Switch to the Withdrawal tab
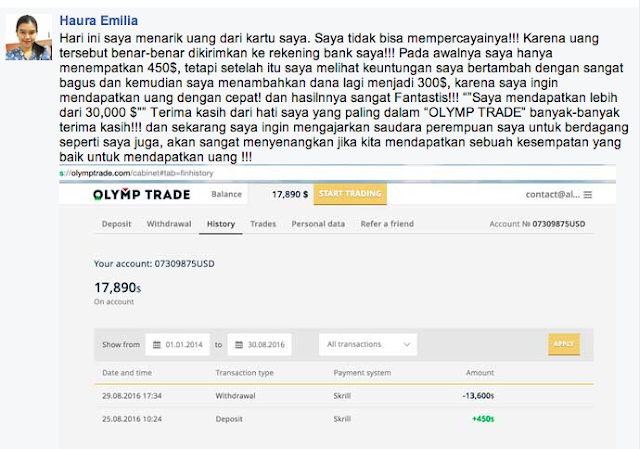 pyautogui.click(x=169, y=224)
